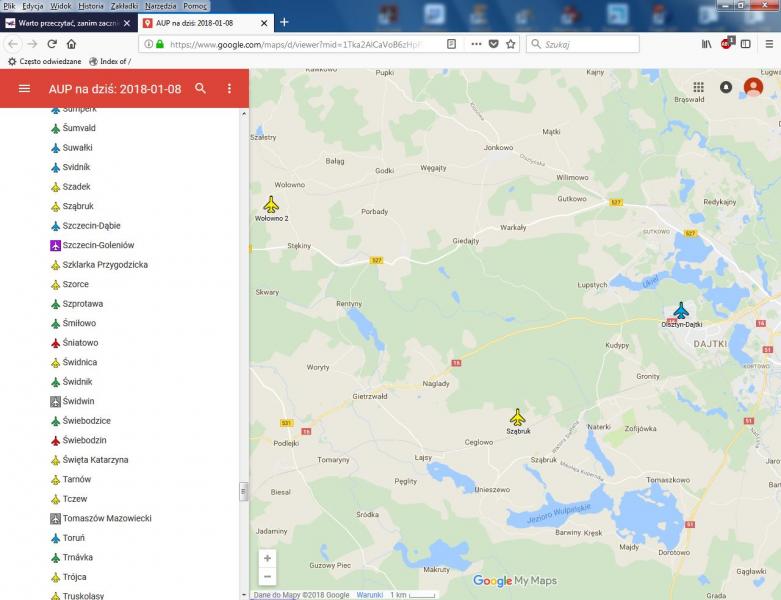Open the Google apps grid
Screen dimensions: 781x600
tap(698, 88)
